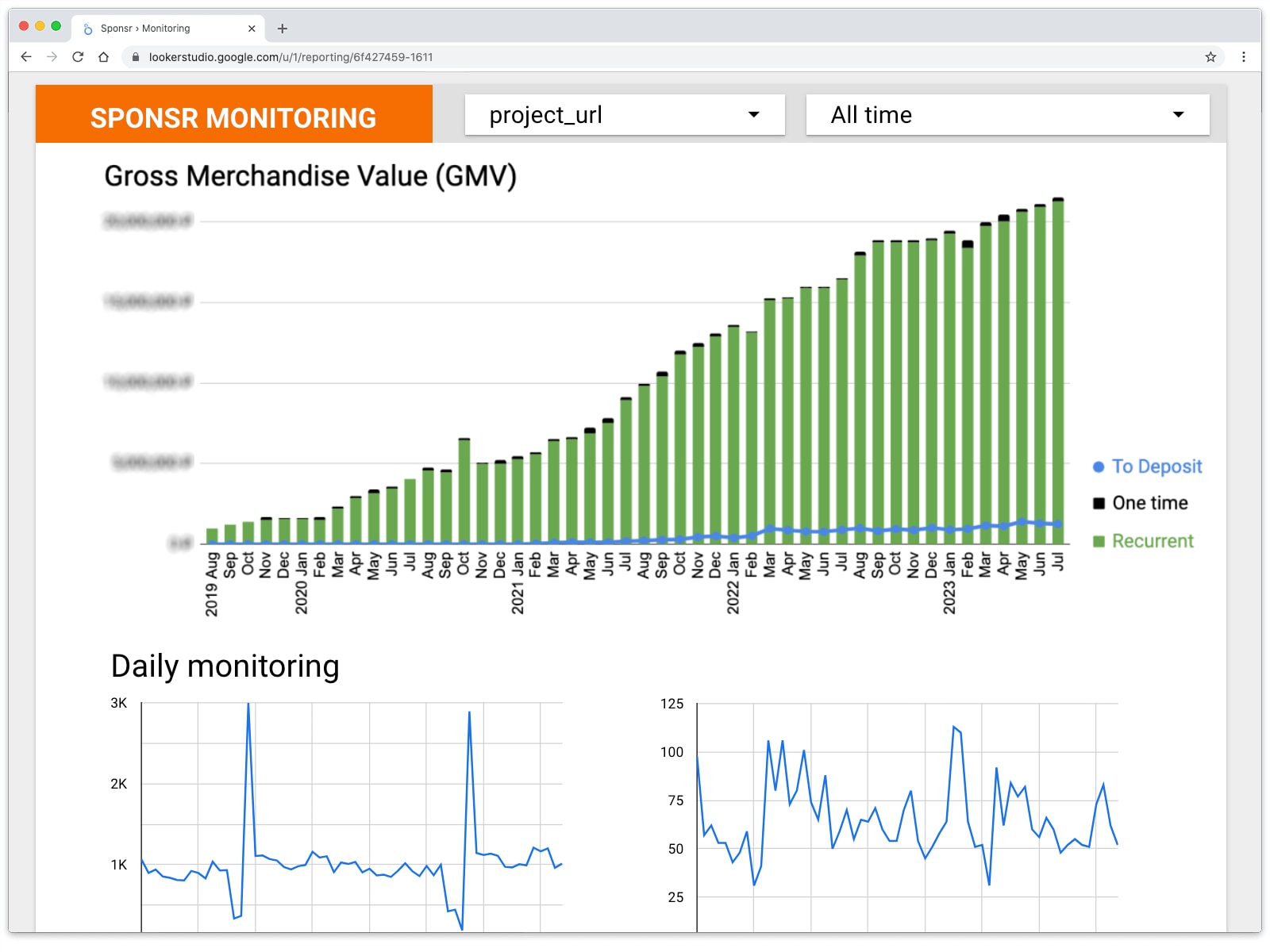Open the All time date range dropdown
1270x952 pixels.
(x=1007, y=115)
